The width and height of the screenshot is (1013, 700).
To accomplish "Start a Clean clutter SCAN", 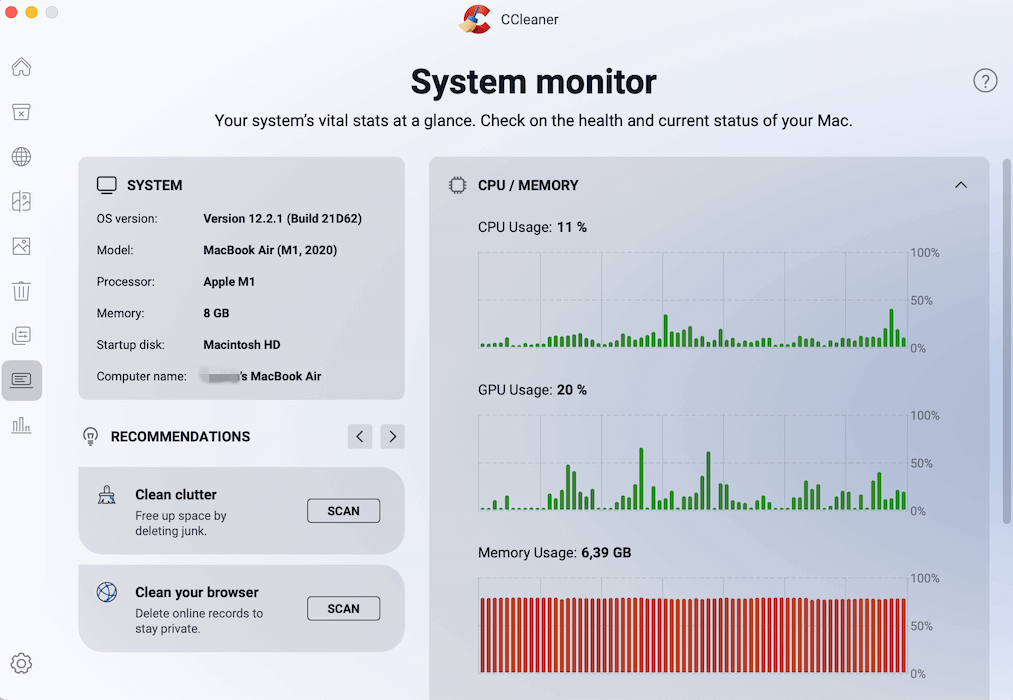I will click(x=343, y=510).
